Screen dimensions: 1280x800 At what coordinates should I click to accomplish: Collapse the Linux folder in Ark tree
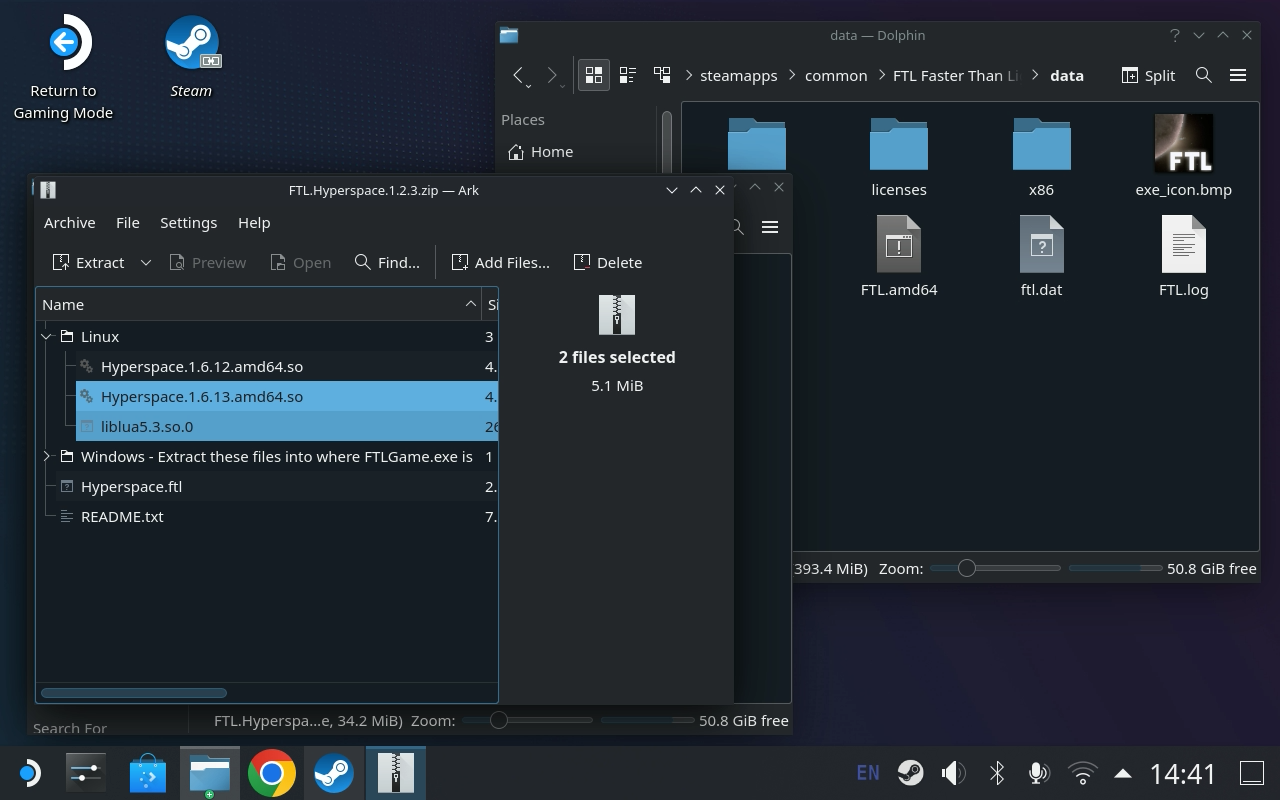(x=47, y=337)
